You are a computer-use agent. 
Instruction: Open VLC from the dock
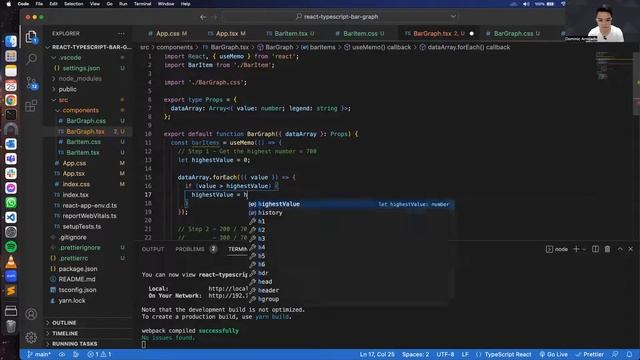tap(11, 262)
